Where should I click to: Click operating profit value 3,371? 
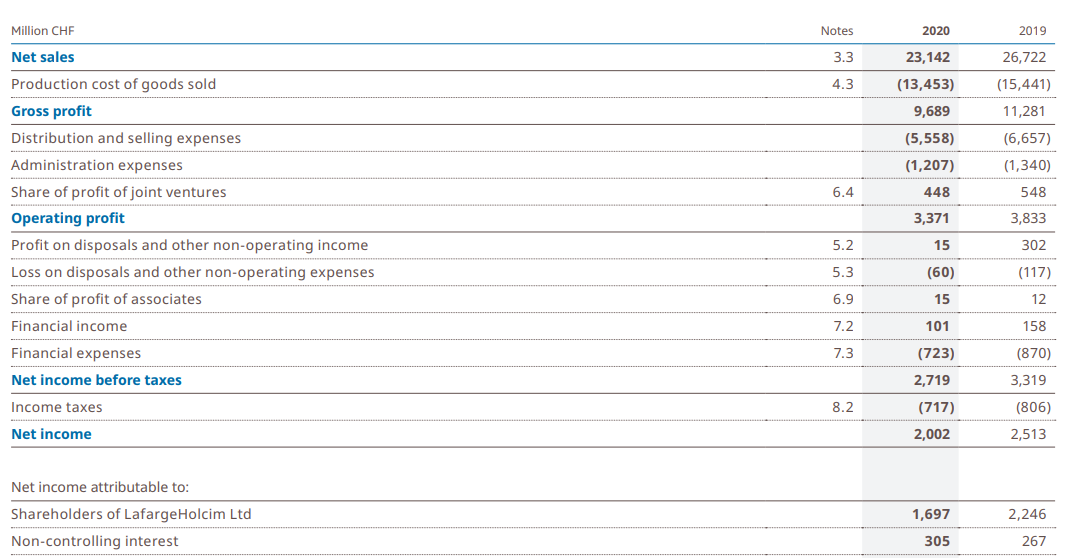click(x=932, y=218)
